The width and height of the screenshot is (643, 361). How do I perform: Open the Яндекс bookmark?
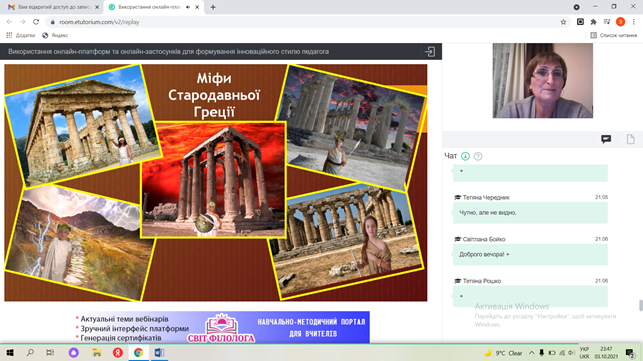pyautogui.click(x=55, y=35)
